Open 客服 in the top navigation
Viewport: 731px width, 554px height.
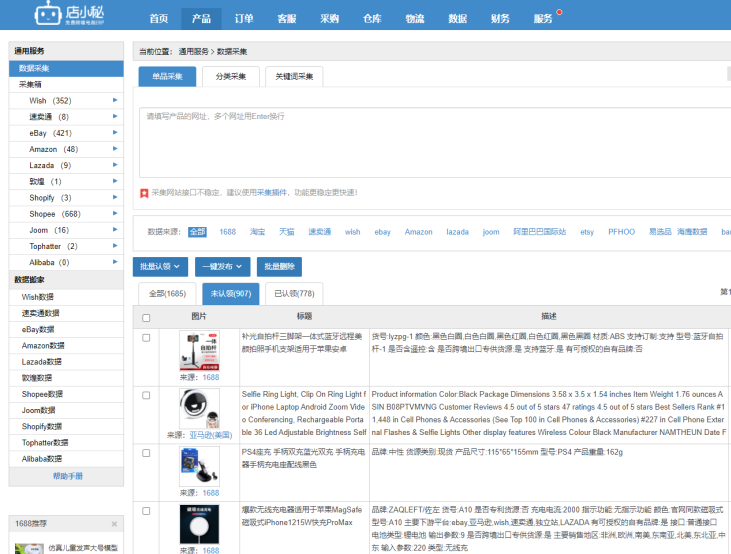(287, 19)
